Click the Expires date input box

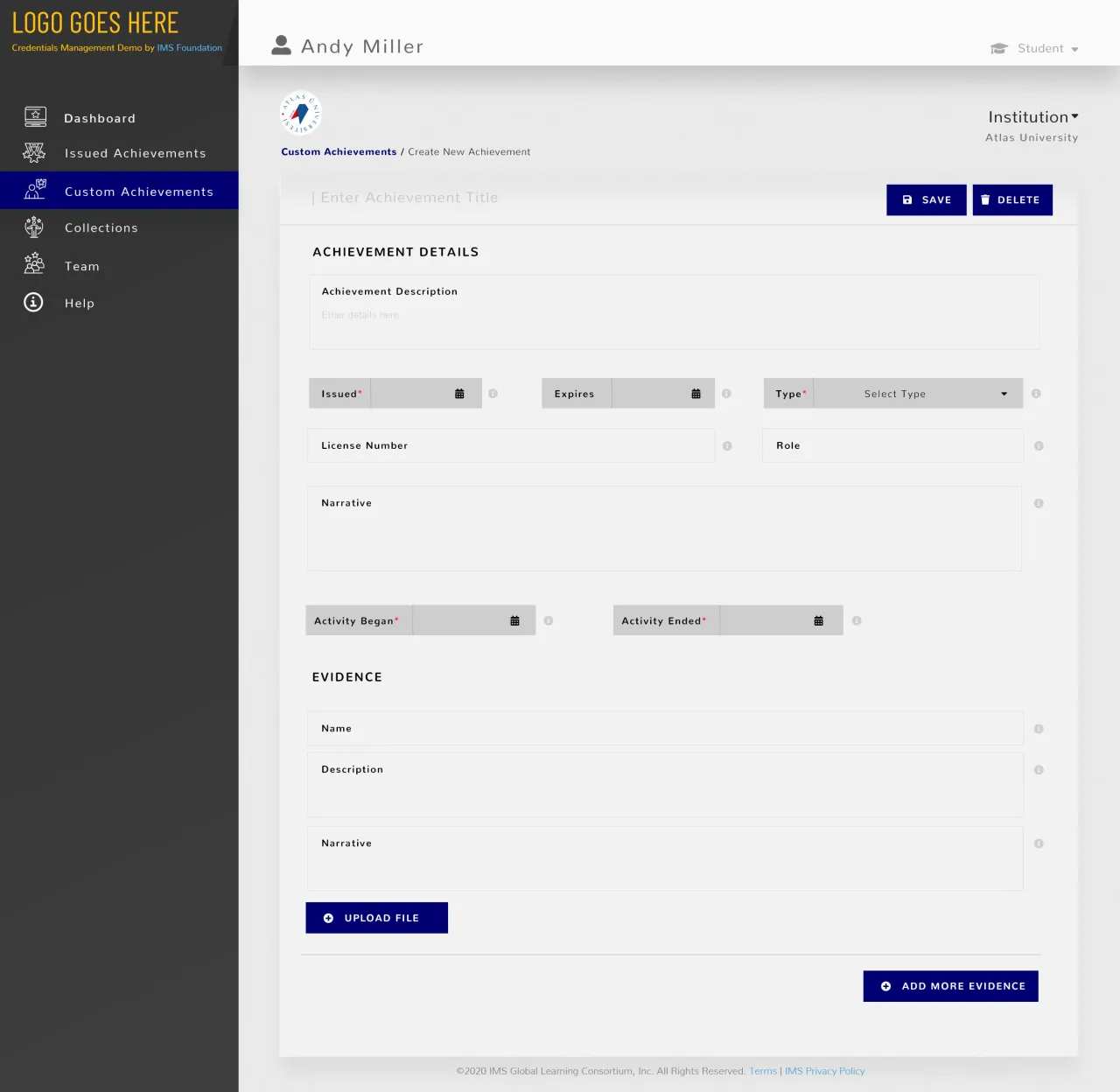[663, 394]
